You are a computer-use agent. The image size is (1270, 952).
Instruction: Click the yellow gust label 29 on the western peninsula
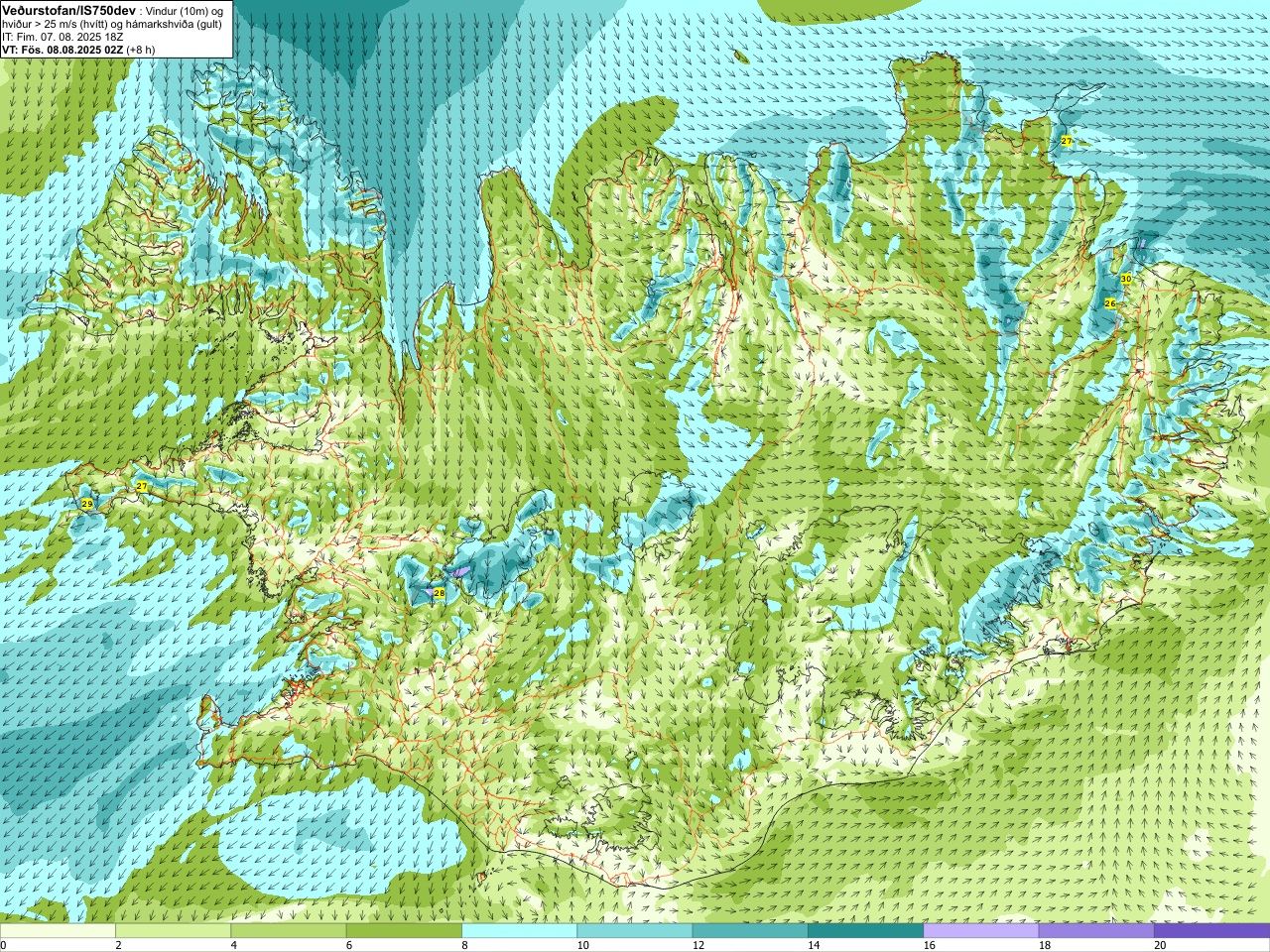(87, 505)
